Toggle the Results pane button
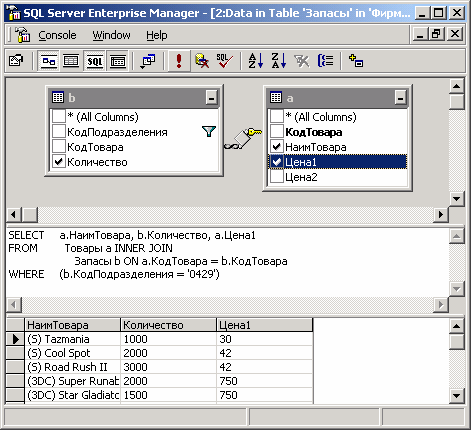This screenshot has height=430, width=471. (117, 61)
